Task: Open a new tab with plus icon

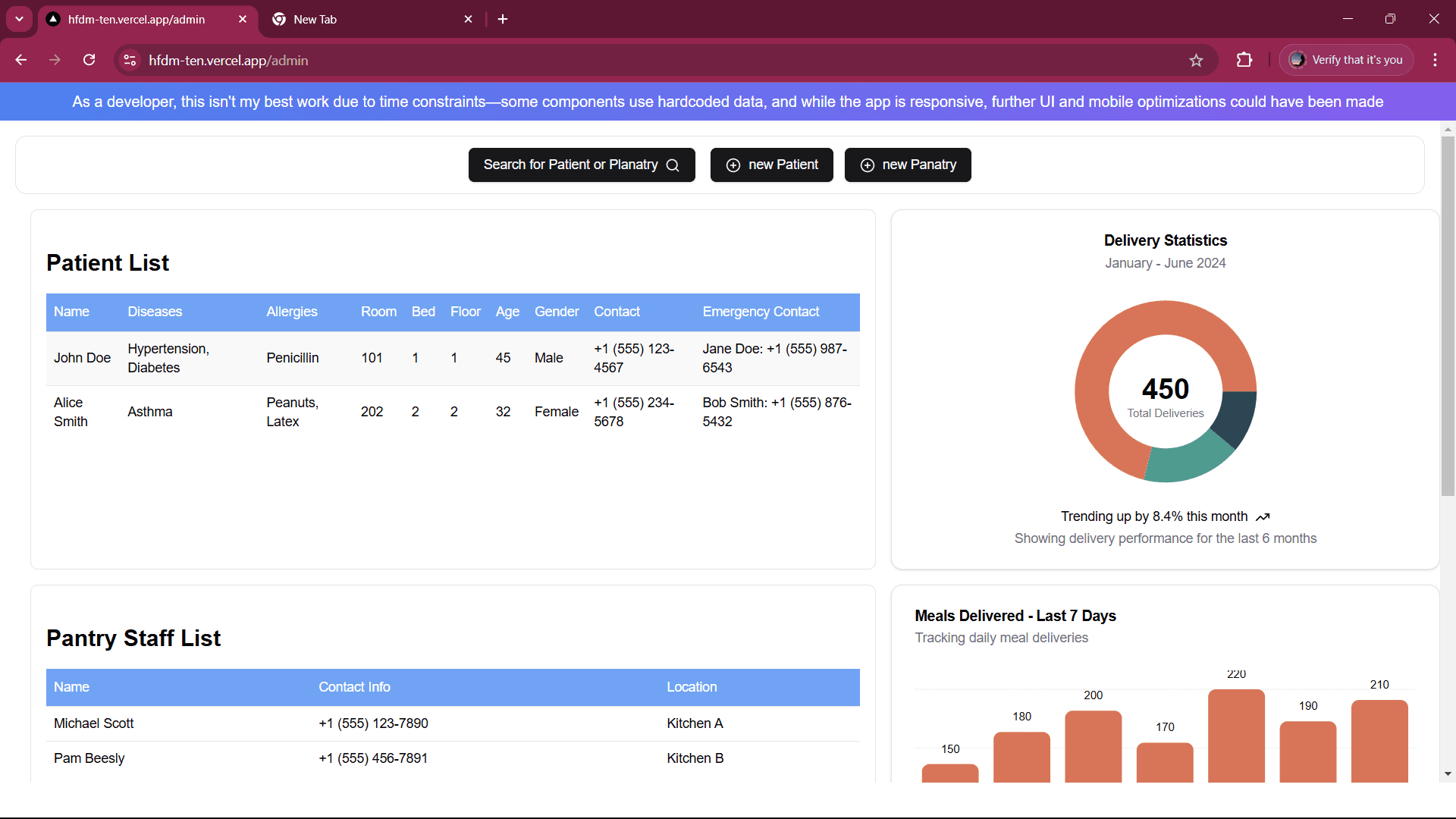Action: (503, 19)
